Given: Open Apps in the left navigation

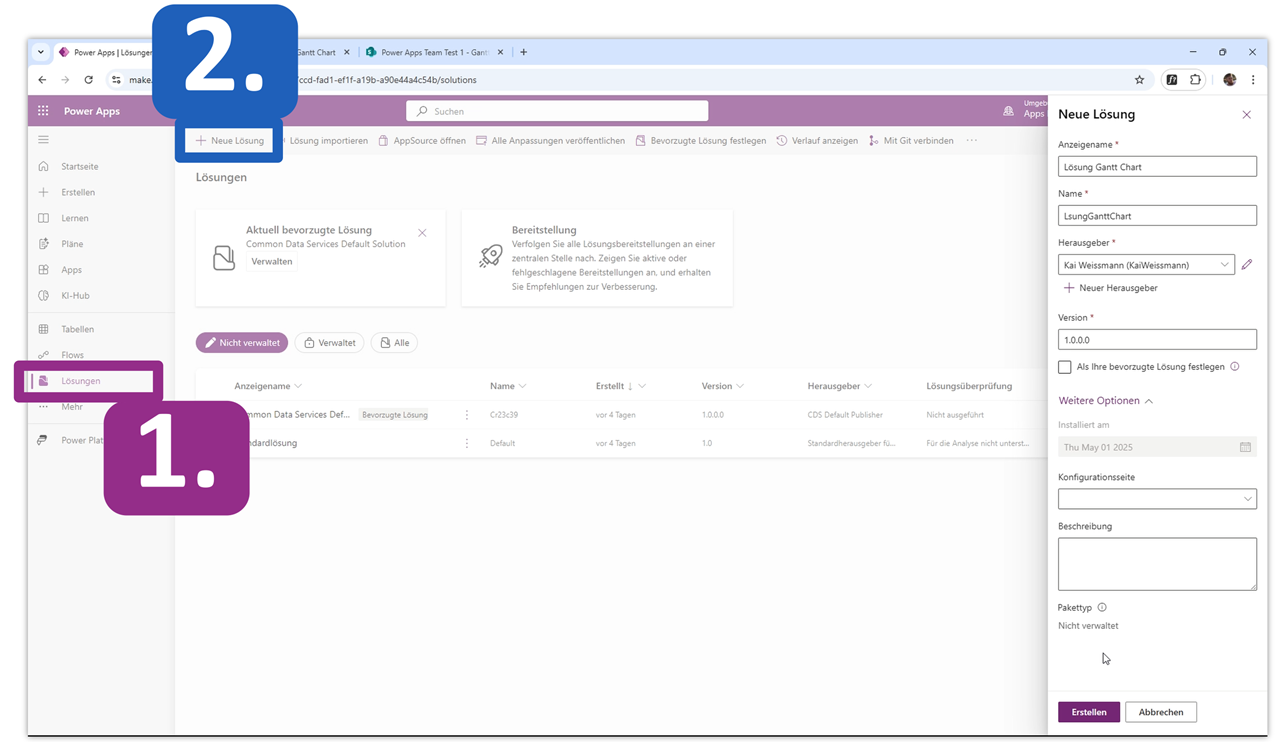Looking at the screenshot, I should (x=71, y=270).
